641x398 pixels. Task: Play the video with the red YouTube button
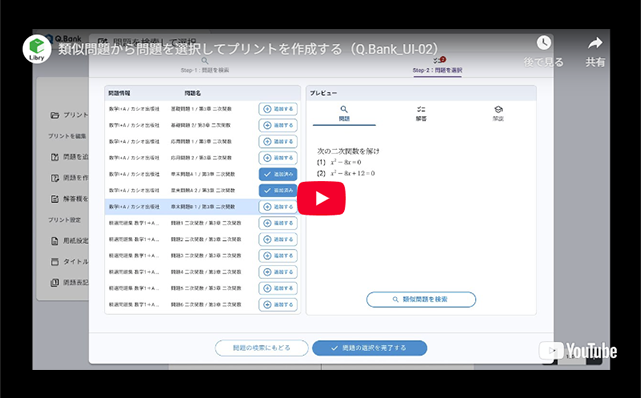tap(321, 198)
